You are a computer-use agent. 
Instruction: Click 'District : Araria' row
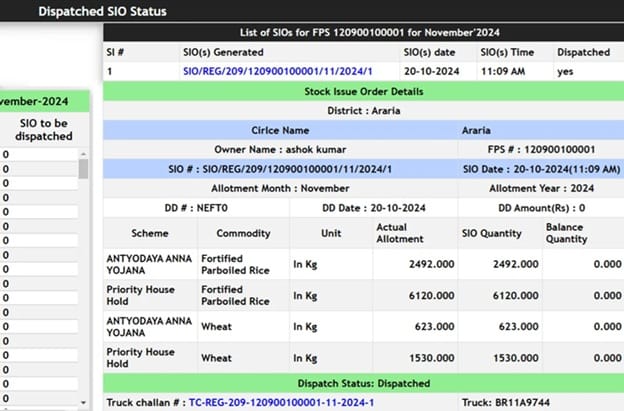[364, 111]
